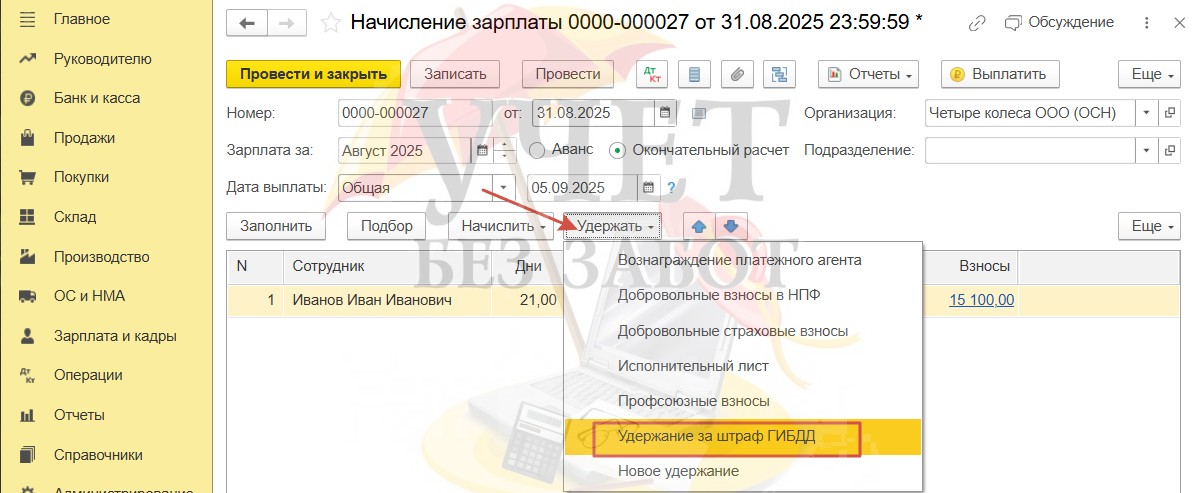
Task: Move the row down with arrow button
Action: pos(731,226)
